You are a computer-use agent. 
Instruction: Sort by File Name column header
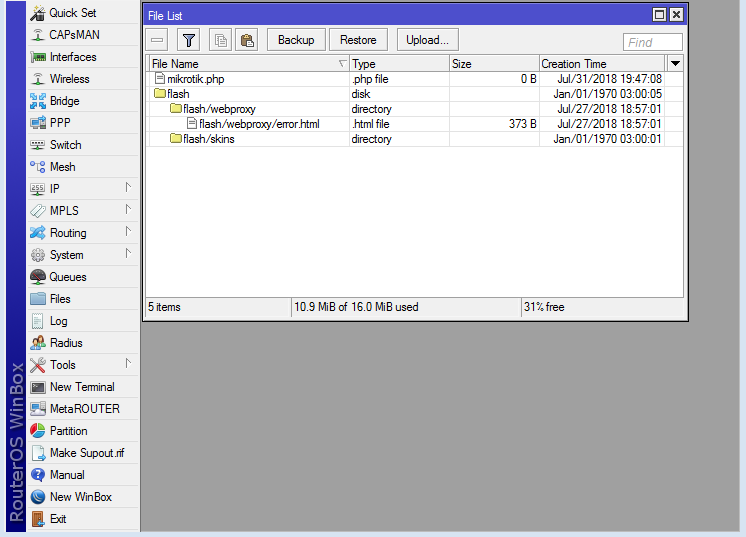(x=249, y=64)
